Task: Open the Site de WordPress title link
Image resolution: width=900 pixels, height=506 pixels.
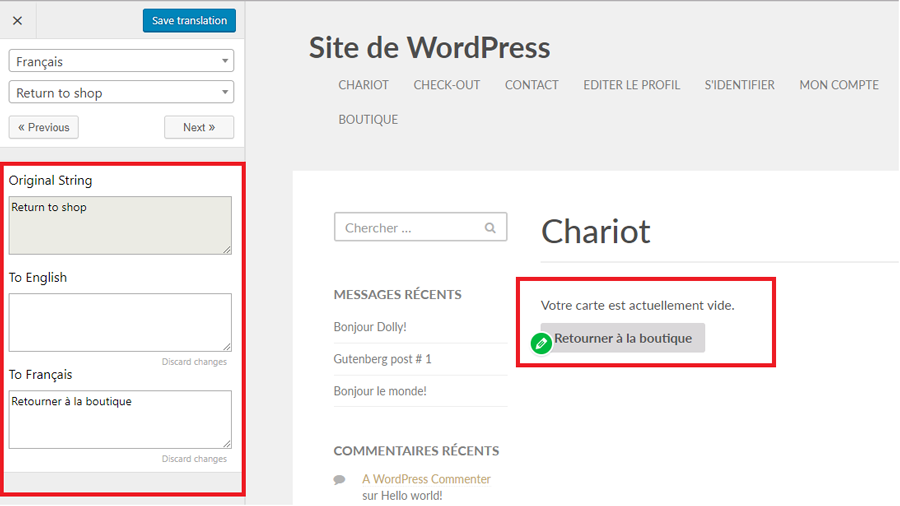Action: click(429, 48)
